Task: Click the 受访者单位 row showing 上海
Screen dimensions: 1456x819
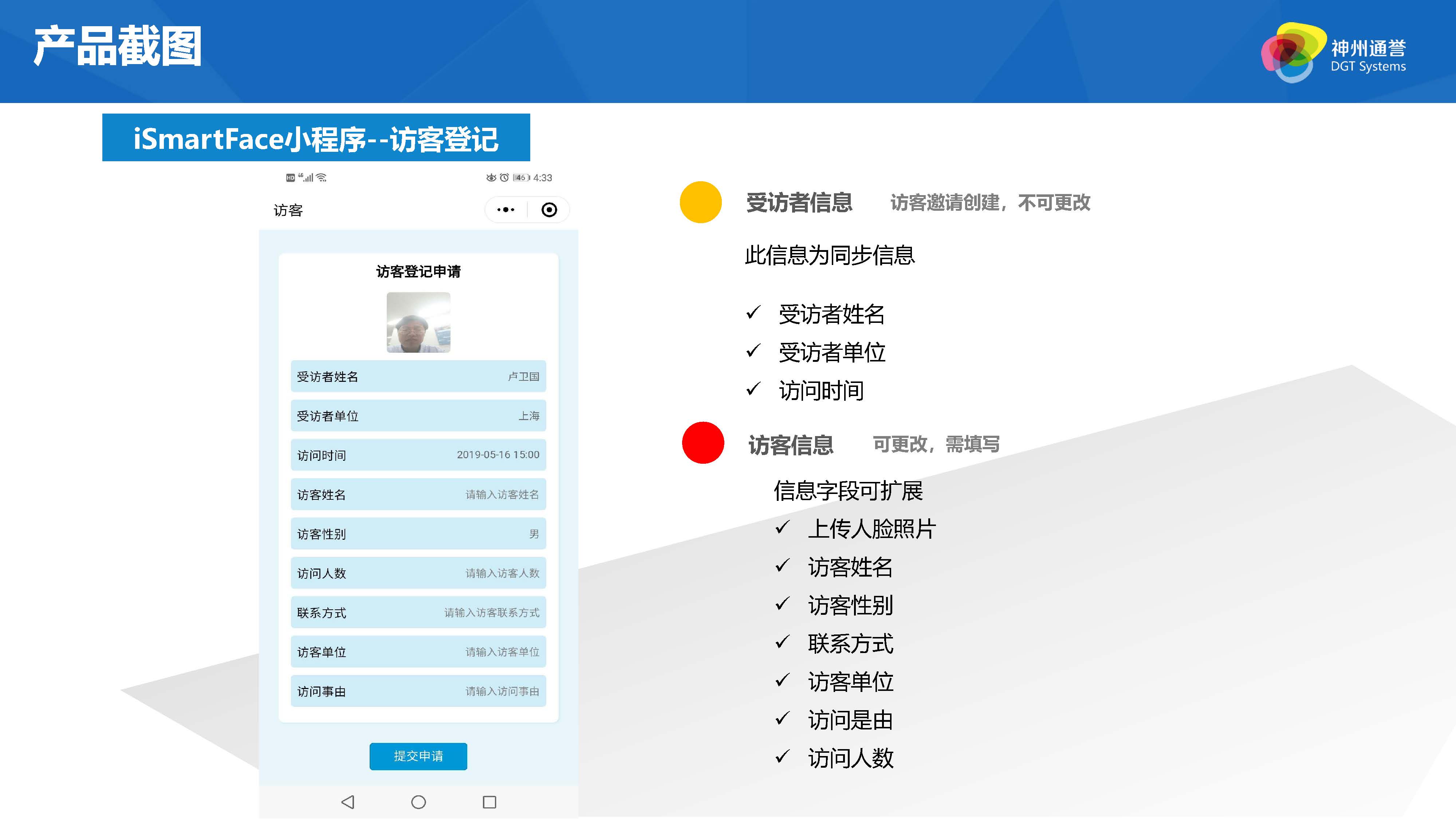Action: [418, 416]
